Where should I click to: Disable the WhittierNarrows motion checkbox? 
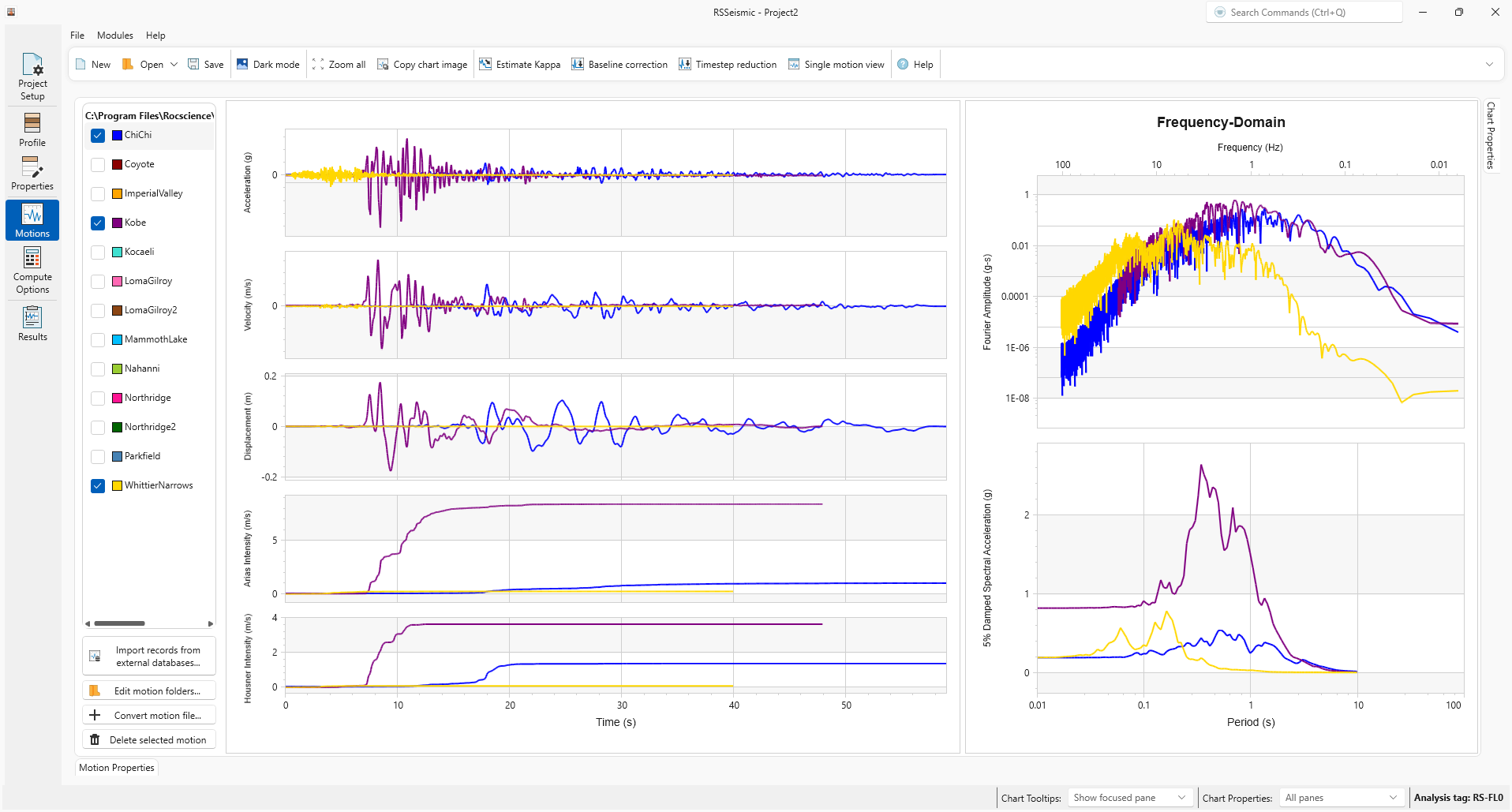(x=98, y=486)
